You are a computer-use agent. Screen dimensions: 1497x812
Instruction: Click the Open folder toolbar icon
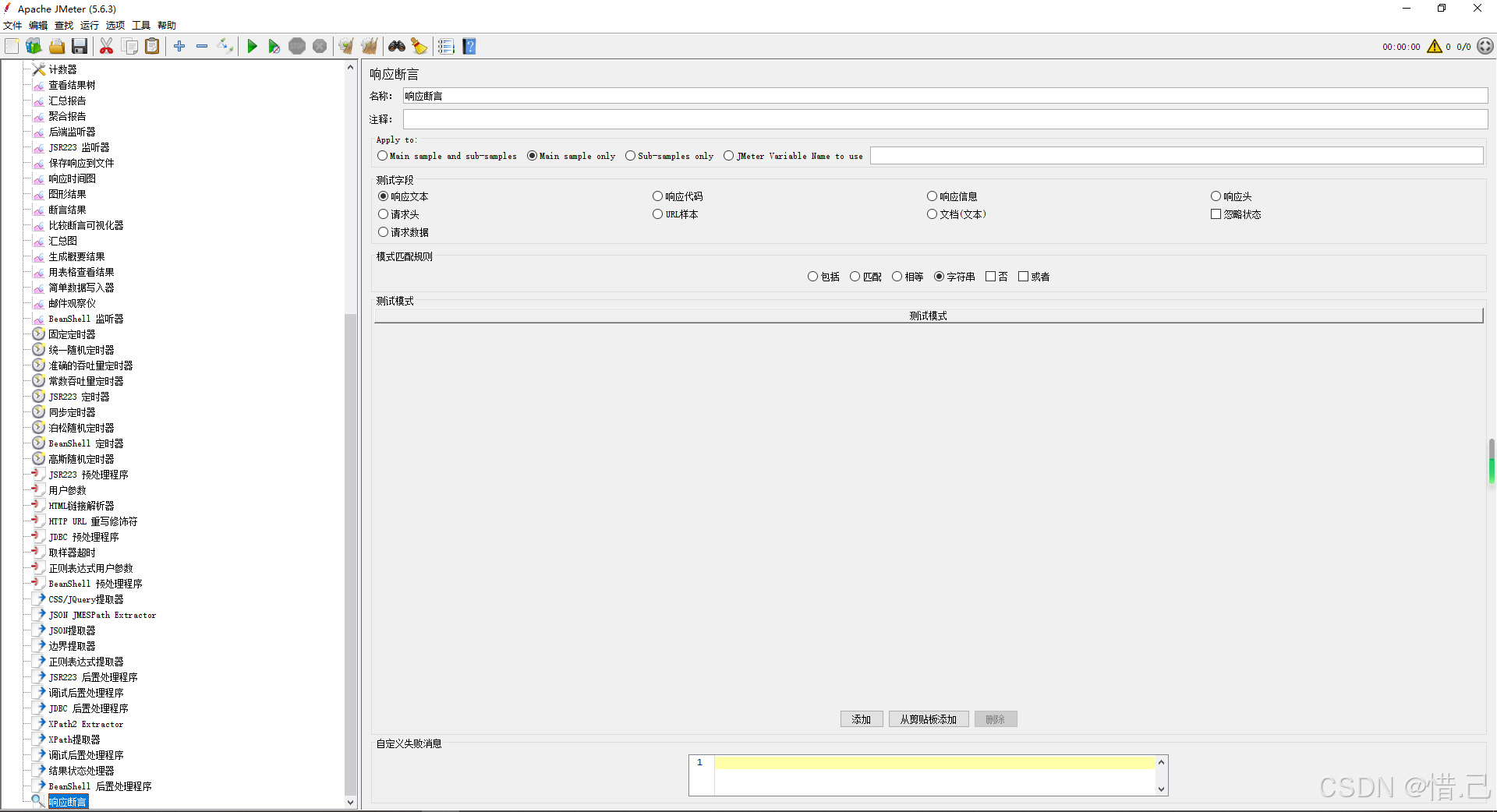click(57, 47)
